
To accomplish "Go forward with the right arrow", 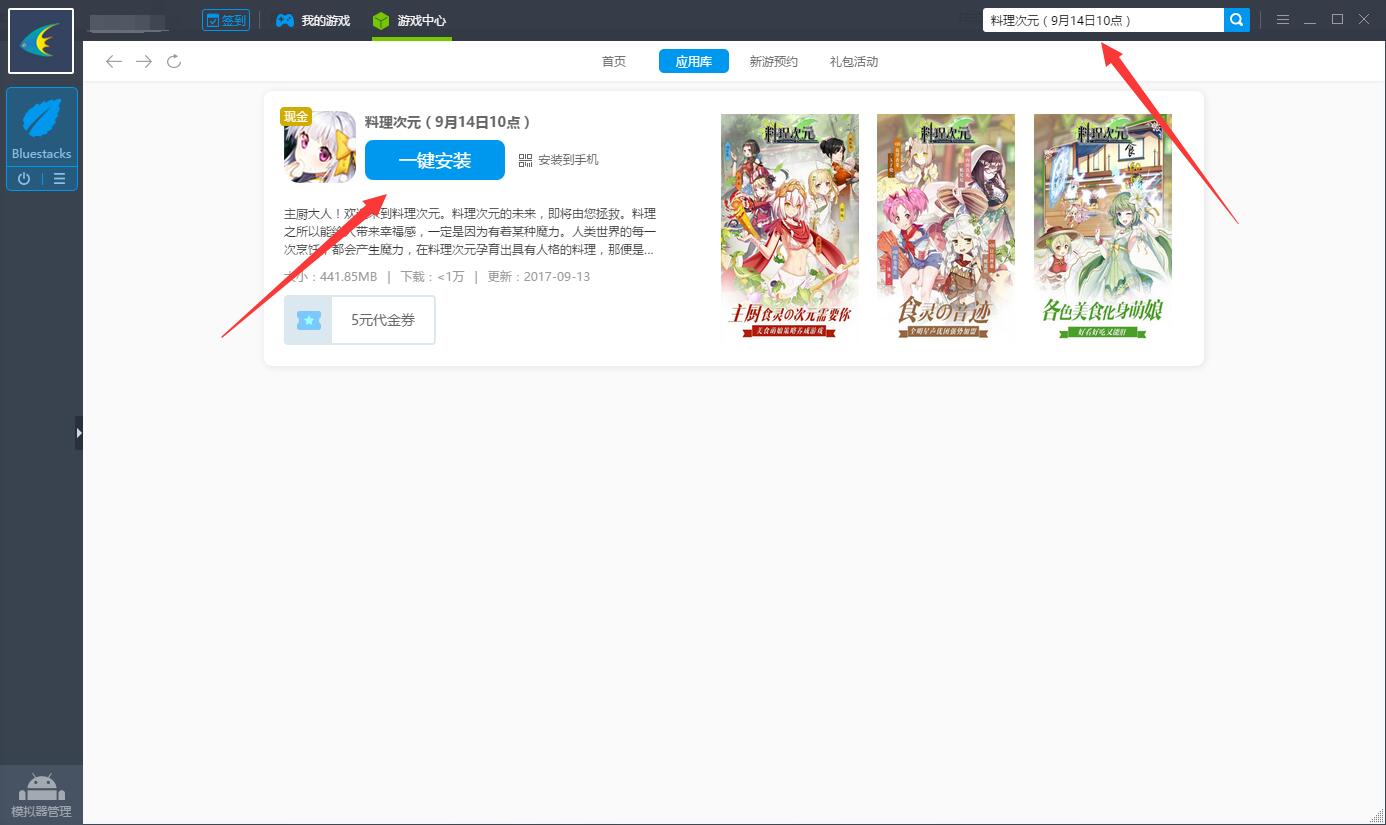I will [x=144, y=62].
